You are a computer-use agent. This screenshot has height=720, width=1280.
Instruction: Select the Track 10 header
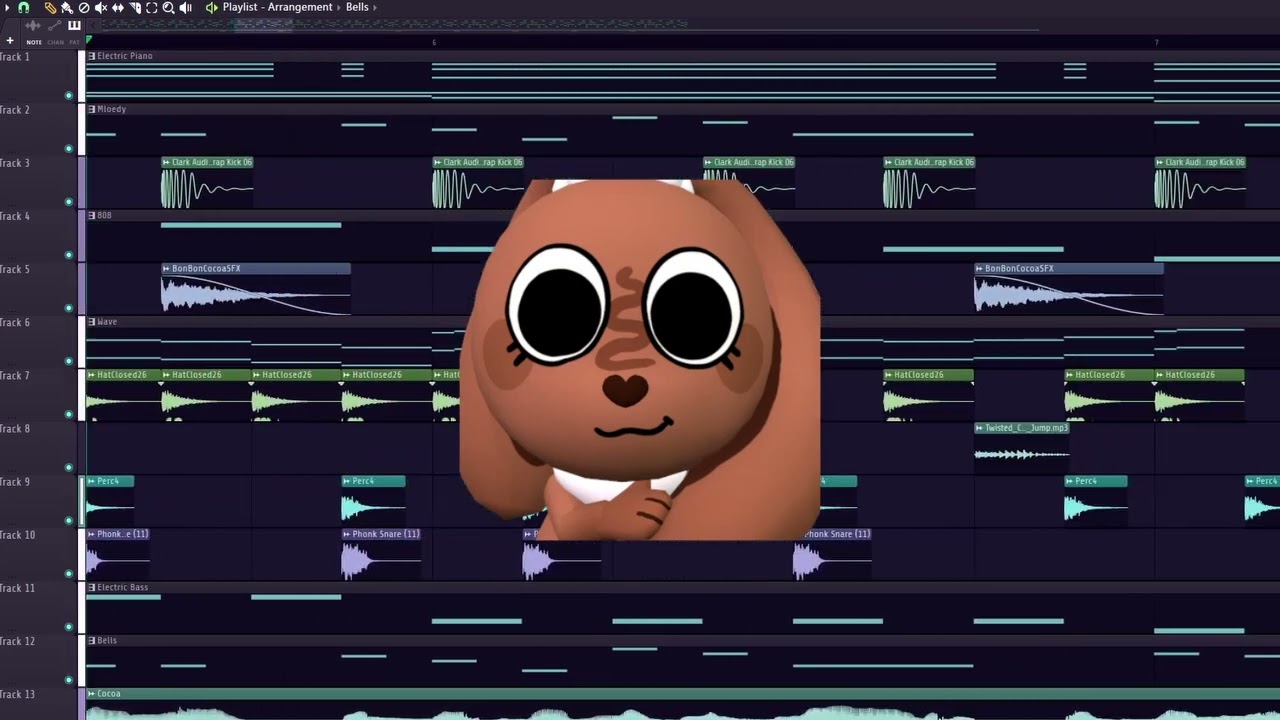click(x=39, y=553)
